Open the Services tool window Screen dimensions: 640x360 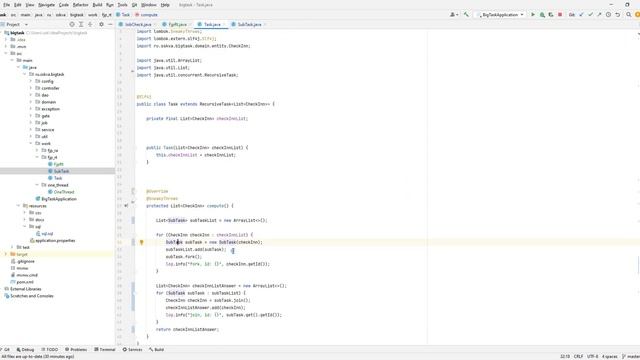[132, 350]
